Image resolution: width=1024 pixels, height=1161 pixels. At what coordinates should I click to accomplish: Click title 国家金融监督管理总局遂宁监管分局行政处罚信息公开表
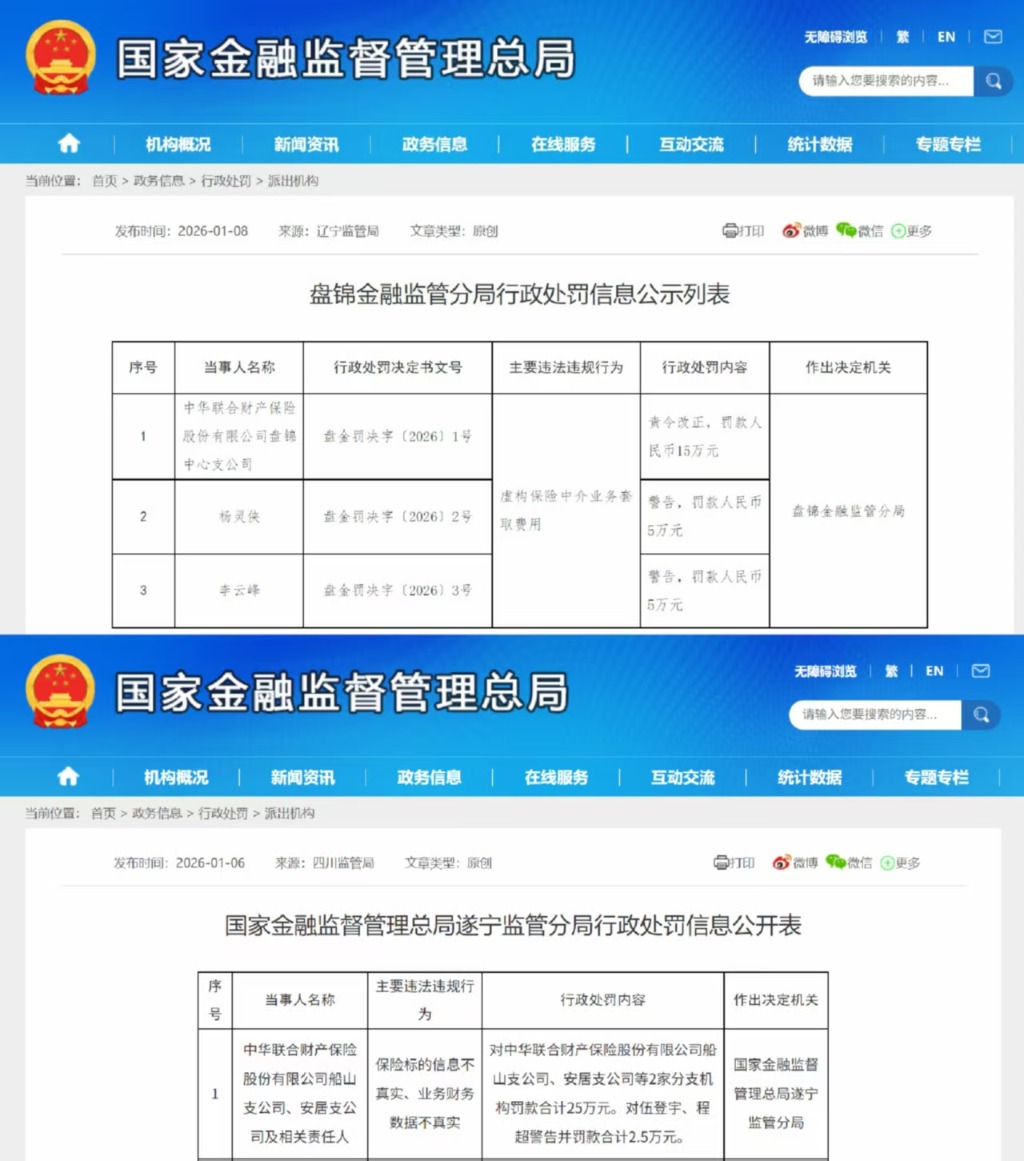(513, 926)
